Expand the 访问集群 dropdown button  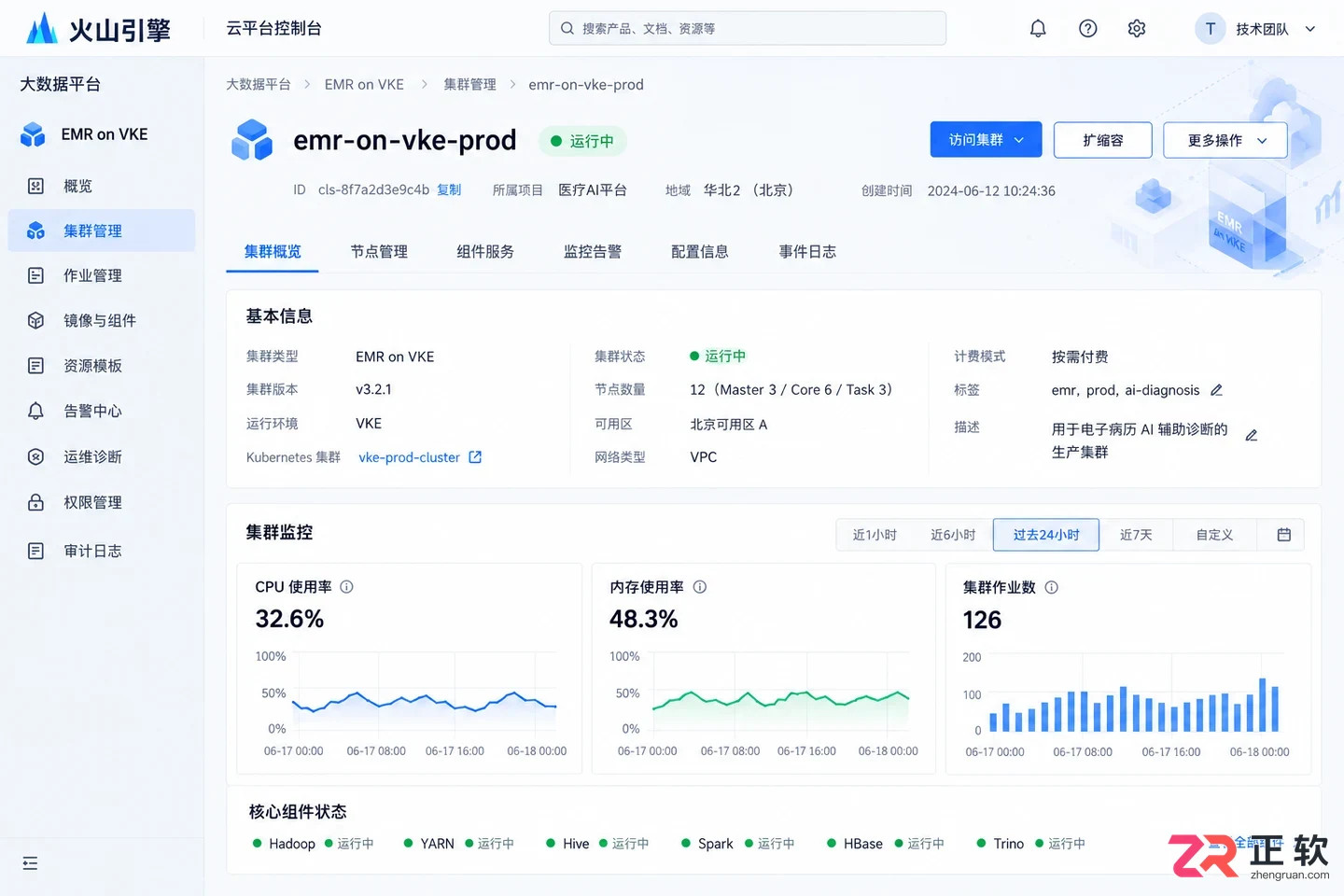pyautogui.click(x=987, y=140)
